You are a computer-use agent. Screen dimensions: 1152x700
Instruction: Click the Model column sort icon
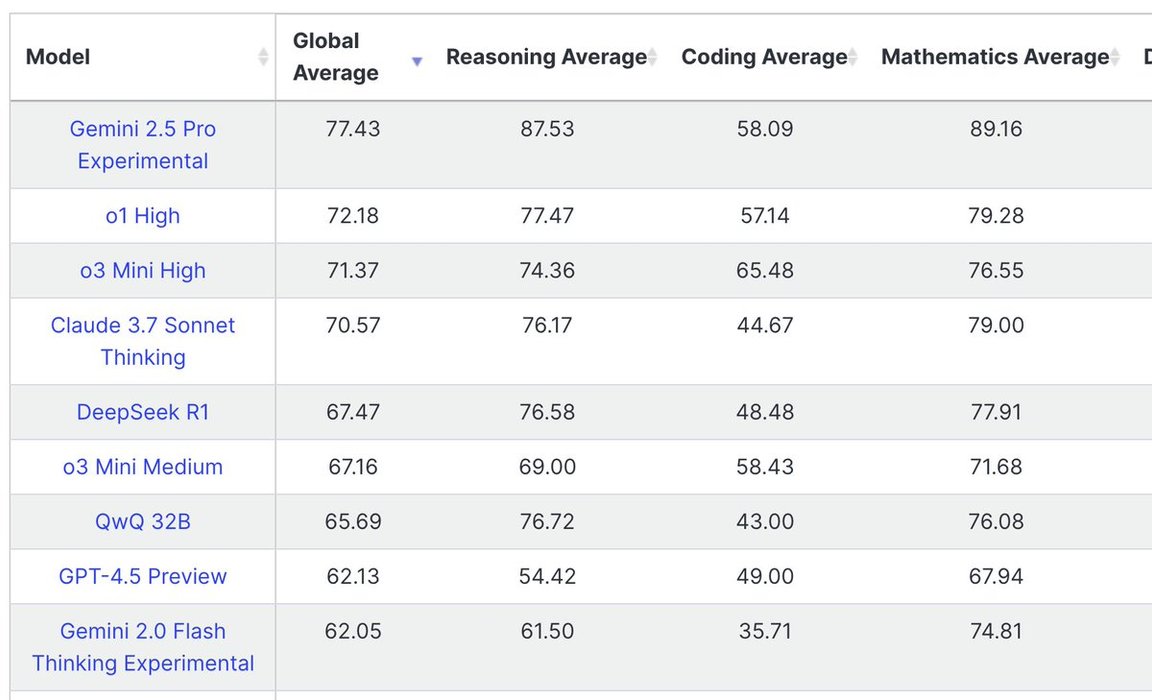click(x=263, y=57)
